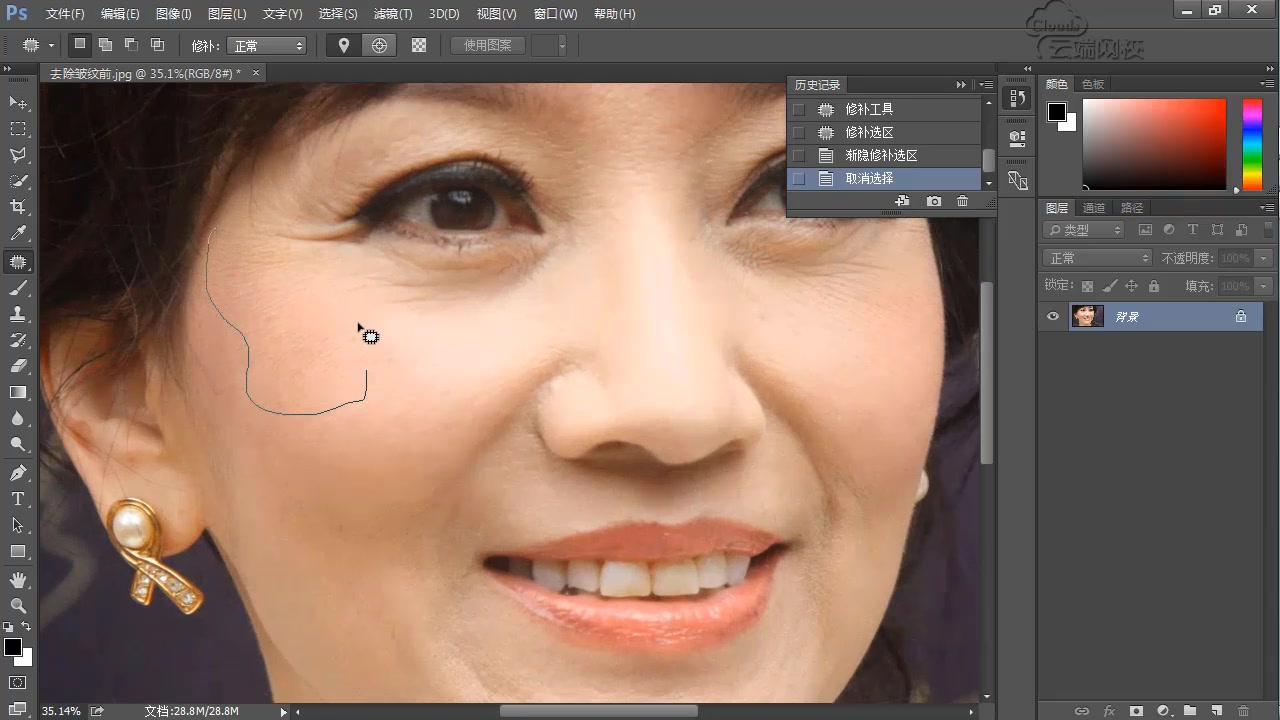Open the 选择(S) menu
This screenshot has width=1280, height=720.
[x=338, y=14]
